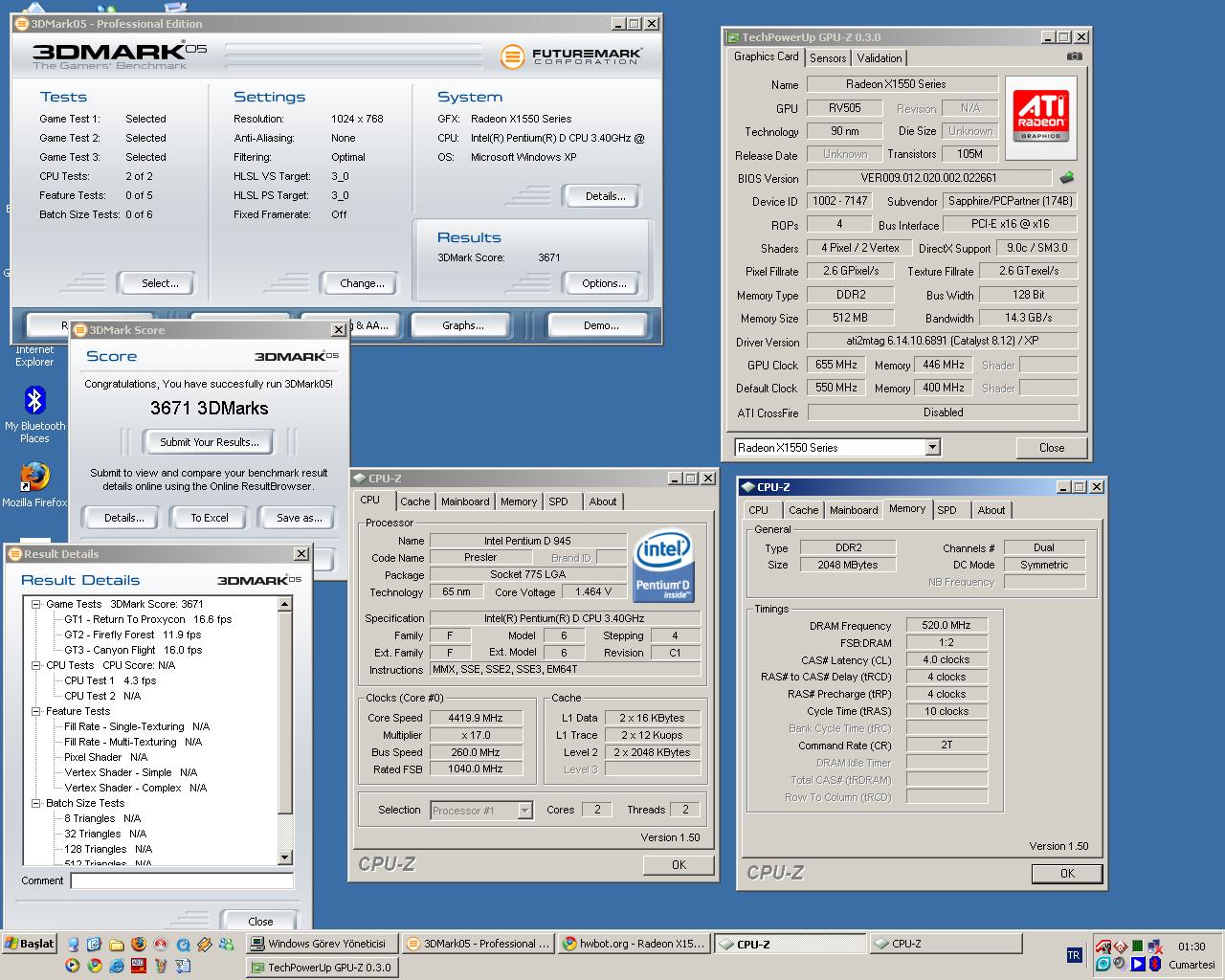Launch QuickTime from quick launch bar
Screen dimensions: 1225x980
pos(183,945)
